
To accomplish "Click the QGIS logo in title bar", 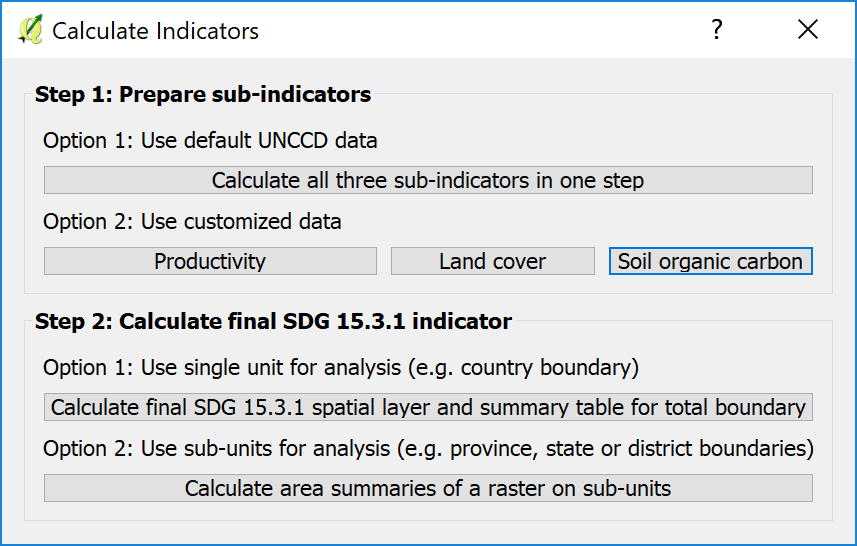I will pos(29,31).
